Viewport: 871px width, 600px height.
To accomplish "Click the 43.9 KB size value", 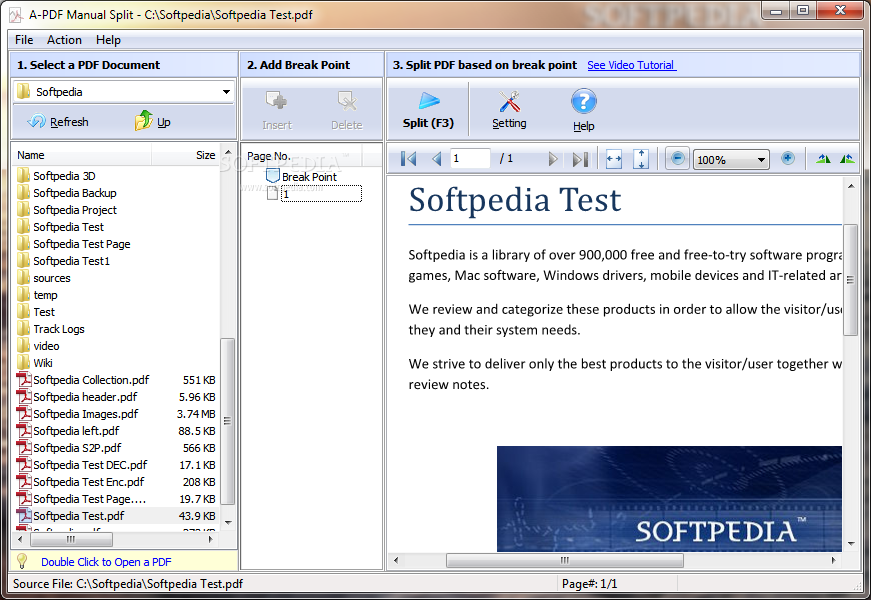I will [x=197, y=516].
